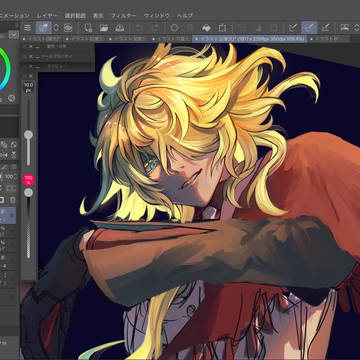Click the round icon below color wheel
The image size is (360, 360).
click(12, 98)
